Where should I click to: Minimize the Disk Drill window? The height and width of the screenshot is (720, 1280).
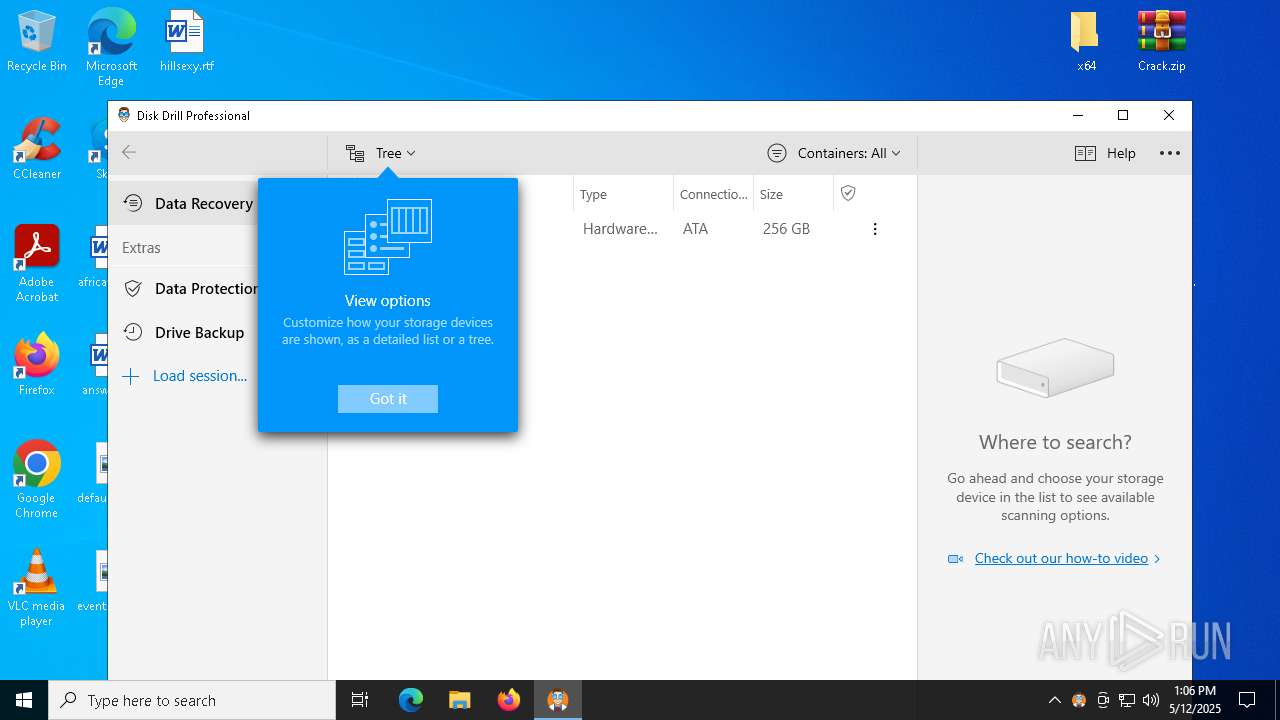pos(1078,115)
